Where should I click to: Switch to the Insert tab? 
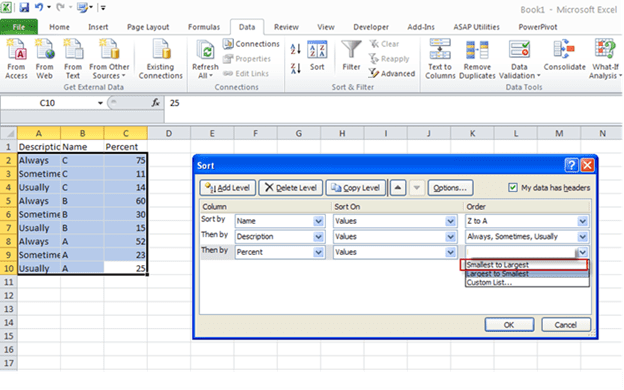click(x=98, y=27)
